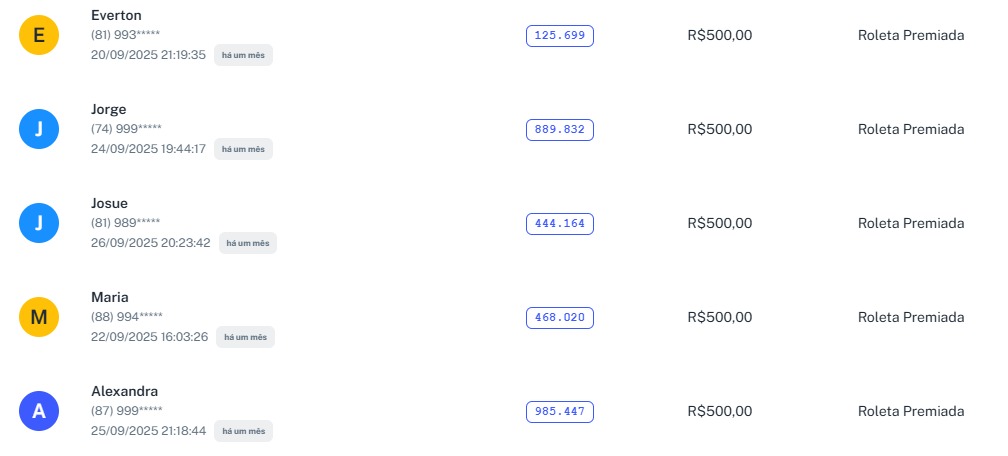Click Josue's timestamp 26/09/2025 20:23:42
The width and height of the screenshot is (1008, 456).
[151, 242]
